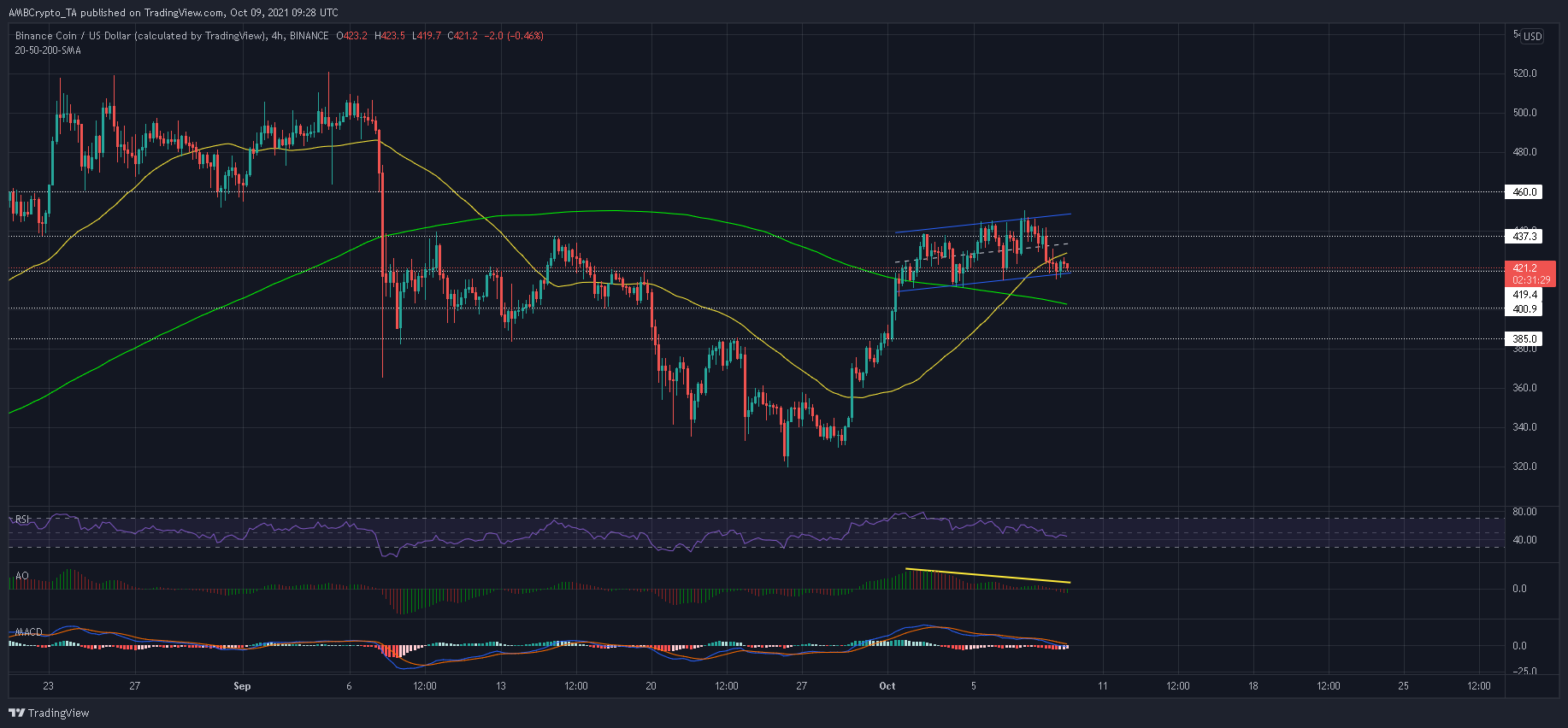Click the 400.9 price tag
This screenshot has width=1568, height=728.
pyautogui.click(x=1524, y=309)
